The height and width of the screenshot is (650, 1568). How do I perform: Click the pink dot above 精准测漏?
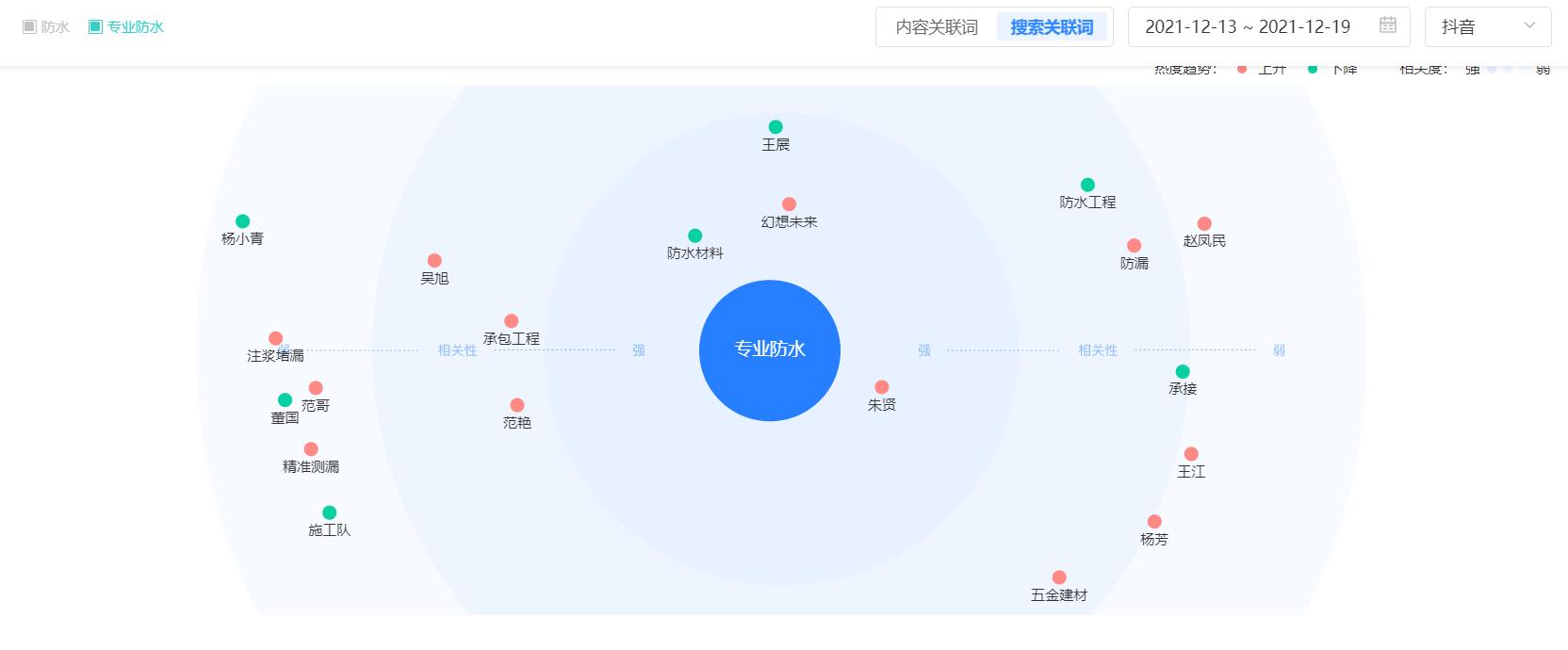click(311, 449)
